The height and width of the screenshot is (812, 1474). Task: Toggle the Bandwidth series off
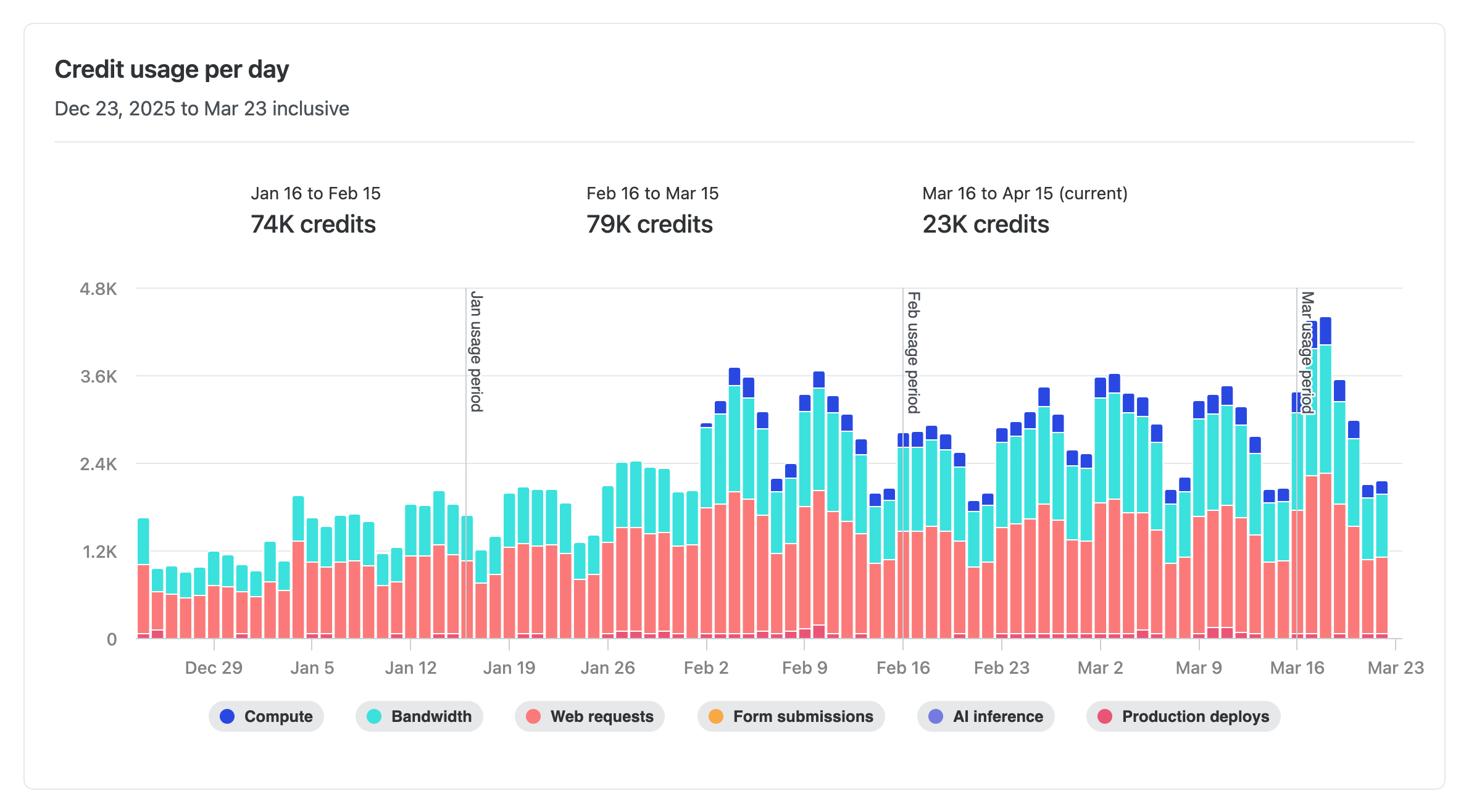click(419, 716)
